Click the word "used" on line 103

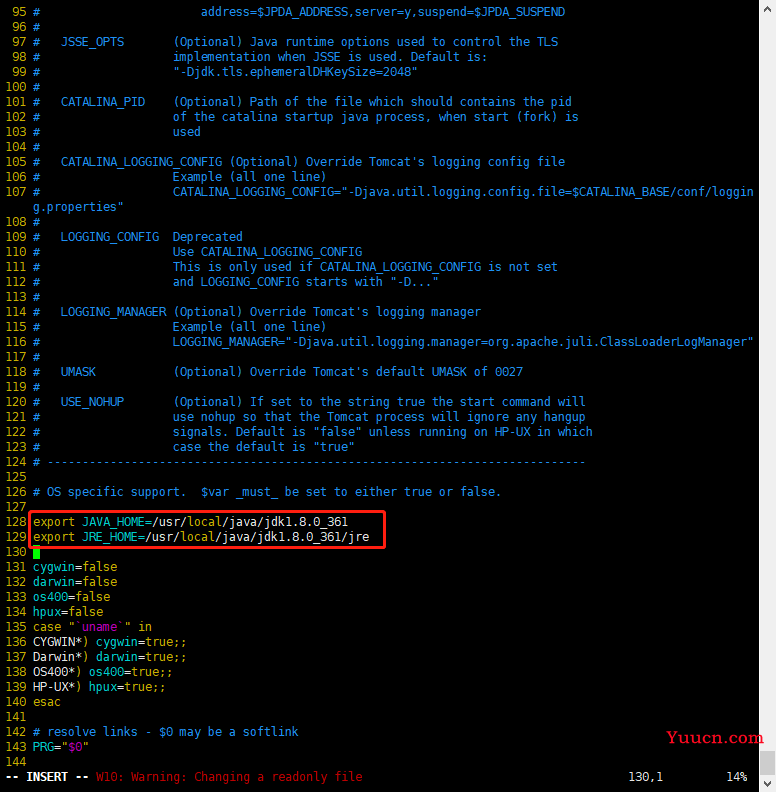point(187,132)
